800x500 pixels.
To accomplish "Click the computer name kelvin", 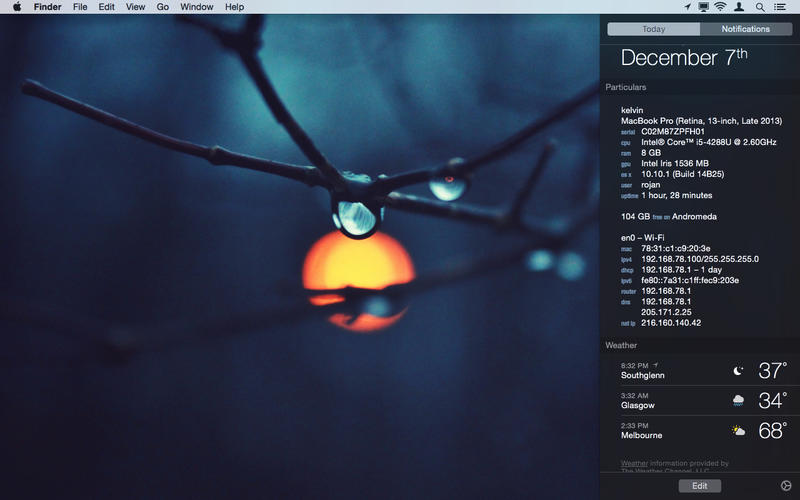I will [x=632, y=110].
